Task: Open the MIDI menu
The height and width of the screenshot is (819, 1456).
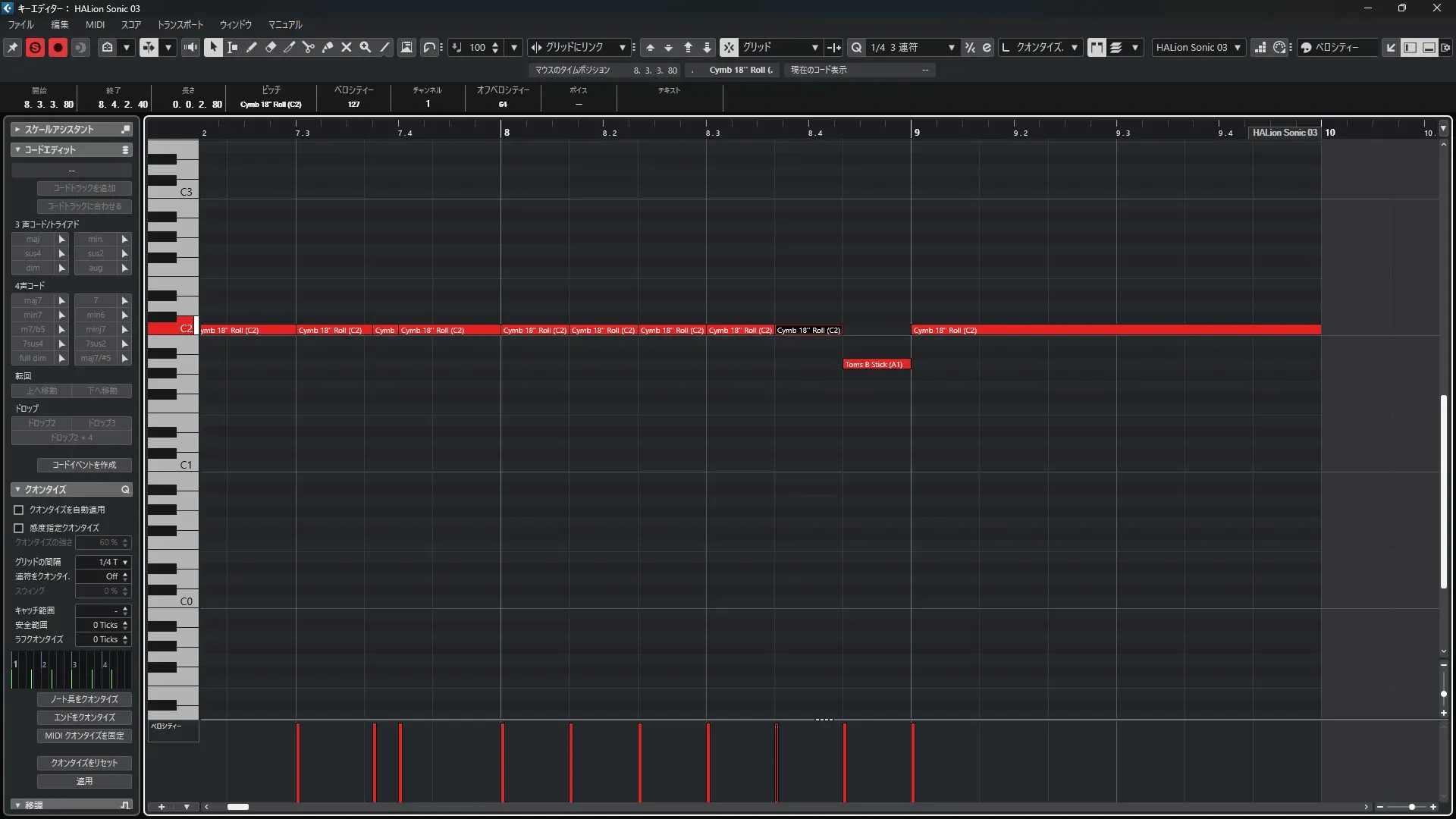Action: (95, 25)
